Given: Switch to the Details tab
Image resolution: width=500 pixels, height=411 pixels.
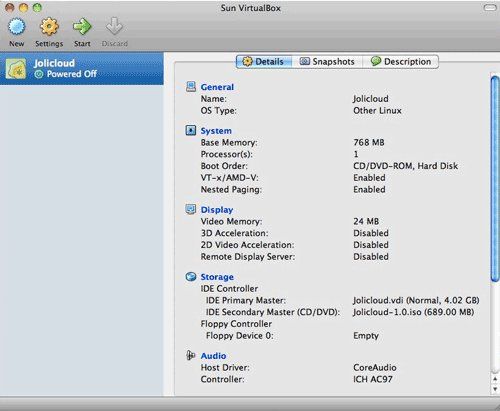Looking at the screenshot, I should pyautogui.click(x=264, y=62).
